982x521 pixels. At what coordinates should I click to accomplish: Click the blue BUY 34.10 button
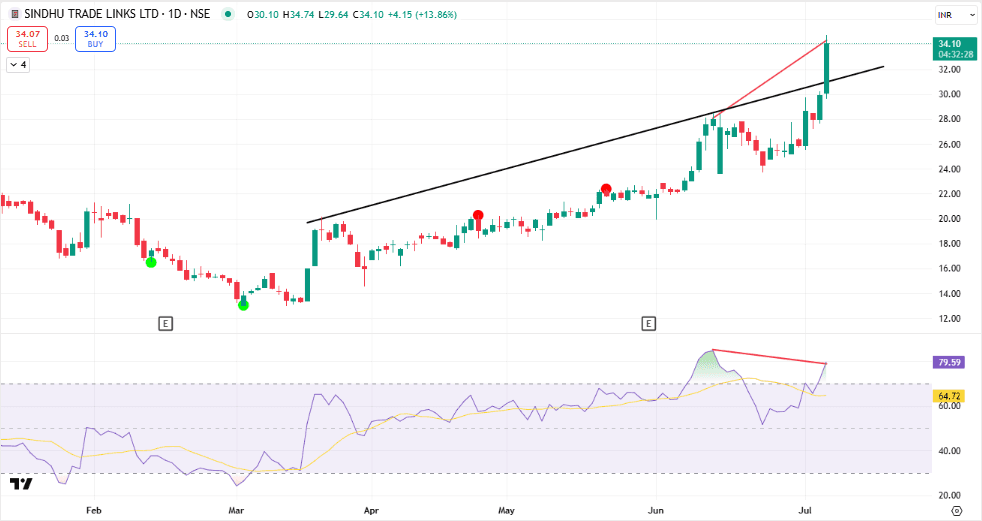[95, 39]
